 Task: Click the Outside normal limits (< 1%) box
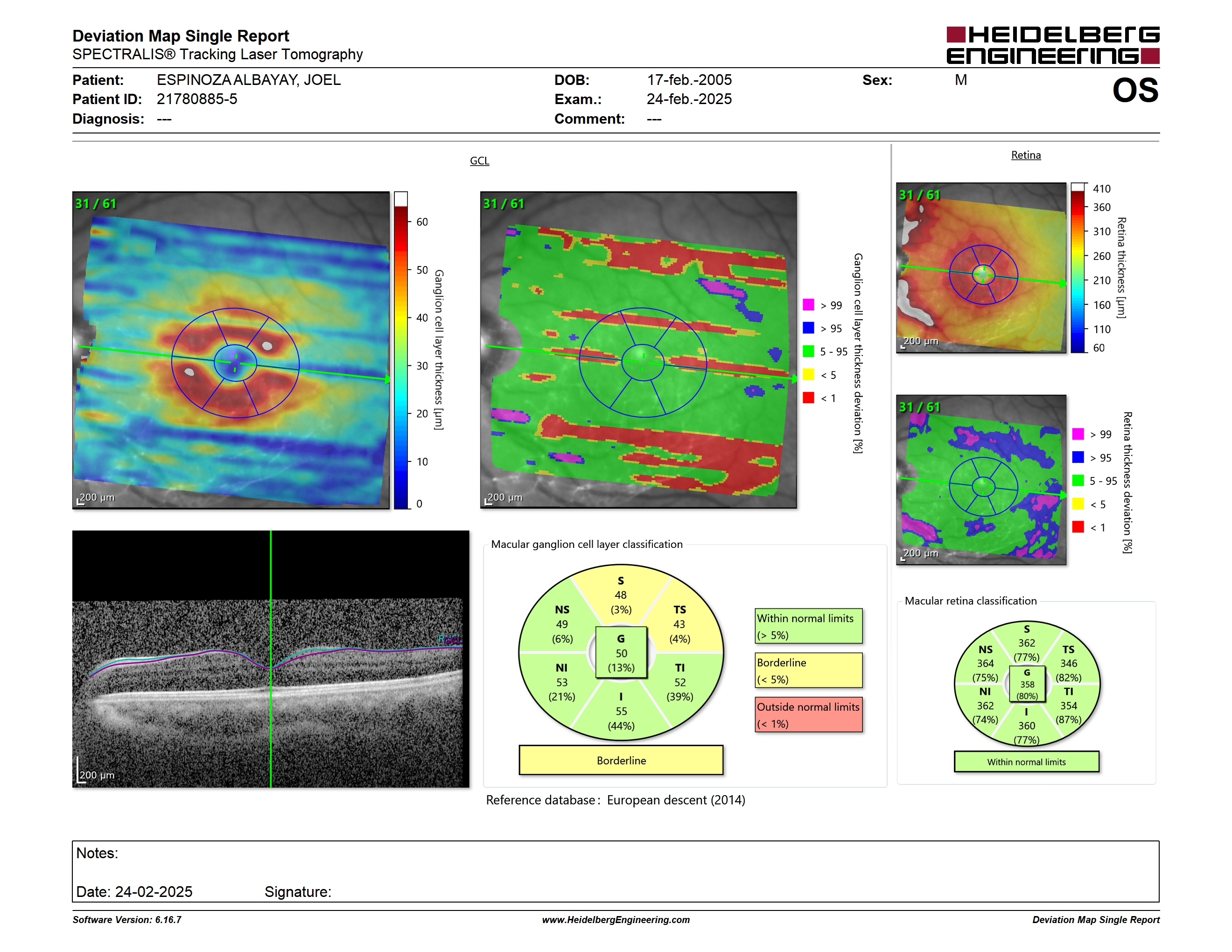[808, 714]
